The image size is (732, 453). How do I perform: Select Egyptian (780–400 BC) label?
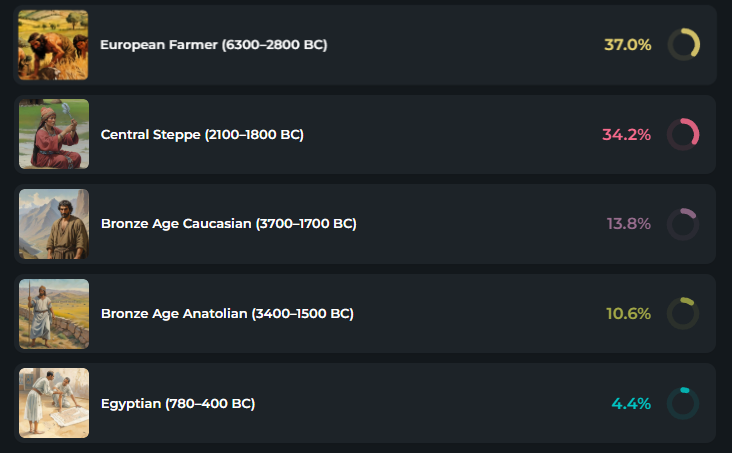[178, 403]
